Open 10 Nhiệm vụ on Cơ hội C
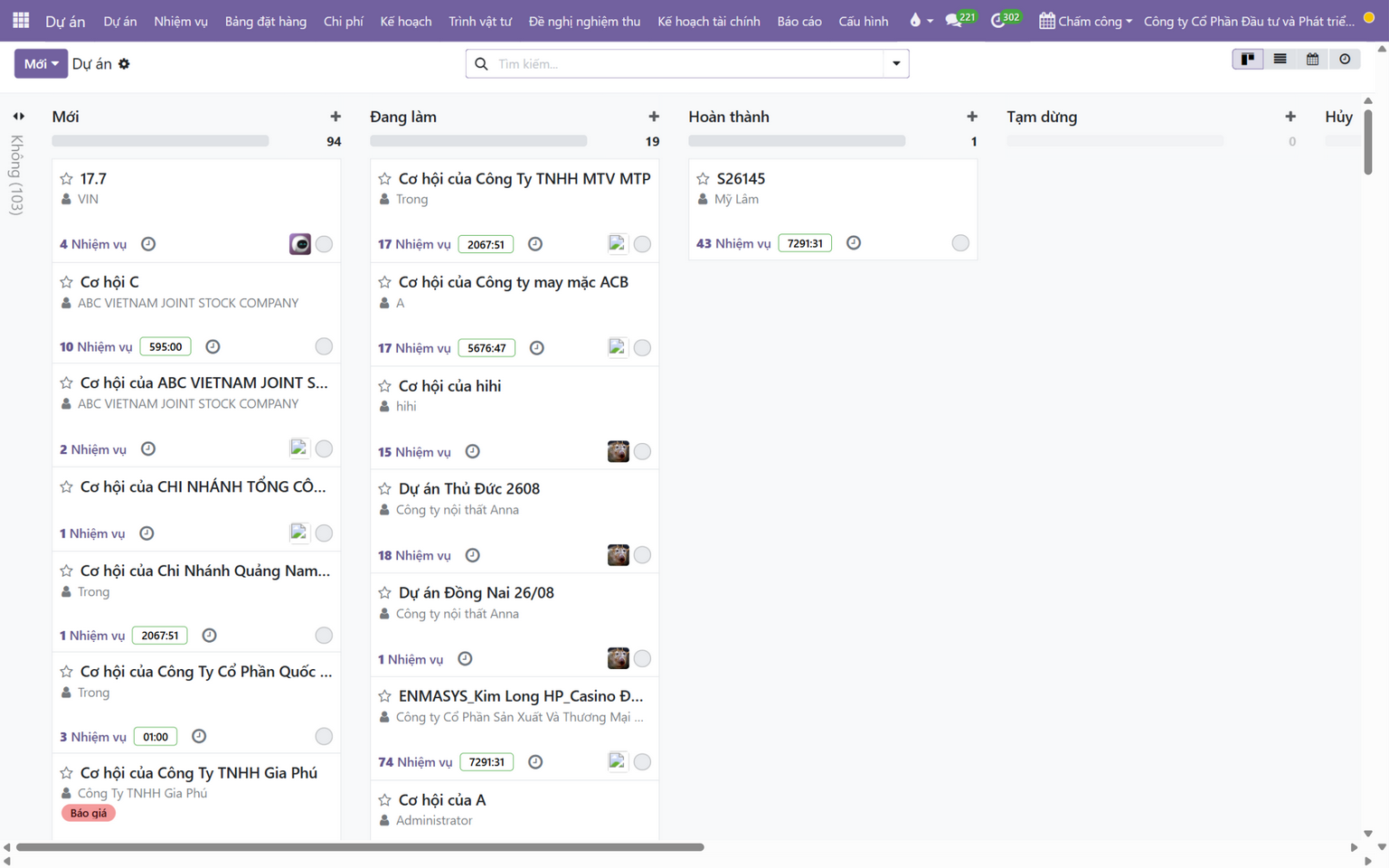 (96, 347)
